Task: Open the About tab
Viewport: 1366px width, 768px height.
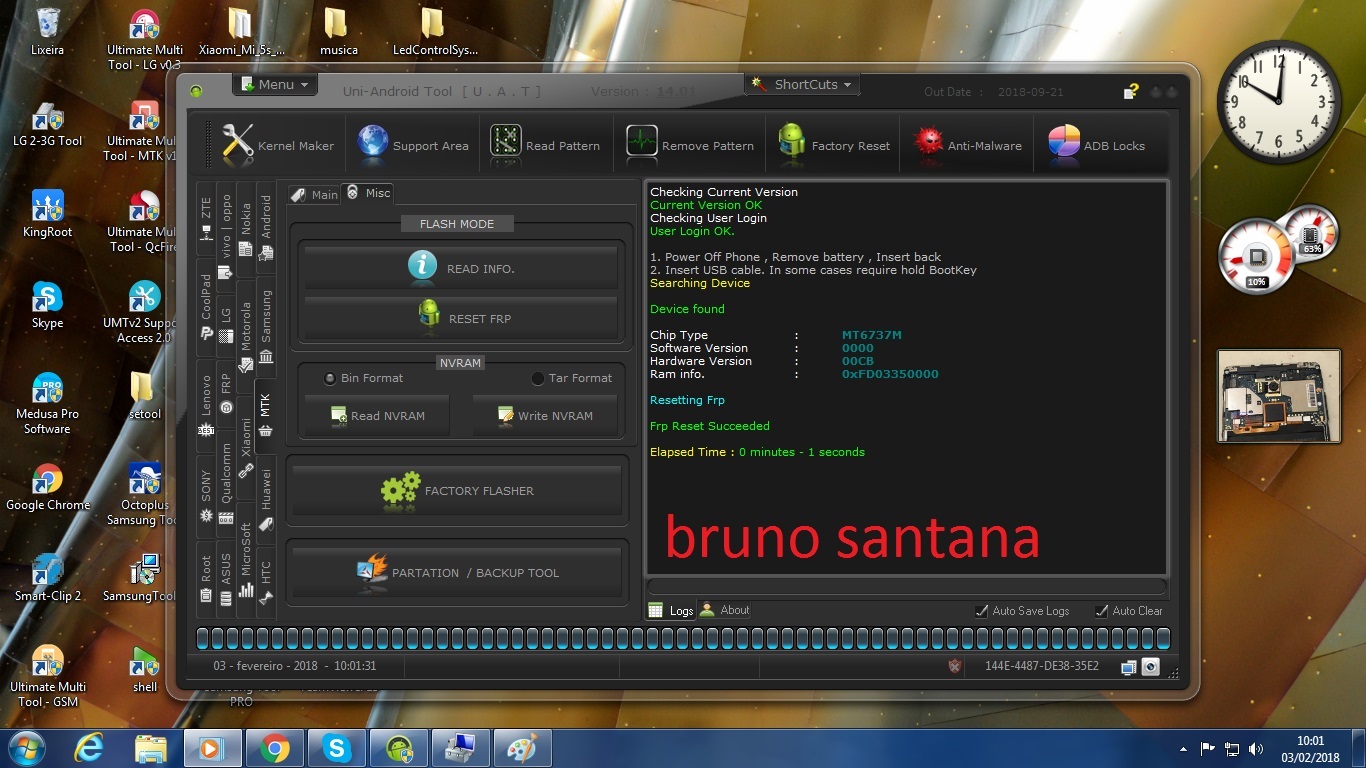Action: tap(725, 610)
